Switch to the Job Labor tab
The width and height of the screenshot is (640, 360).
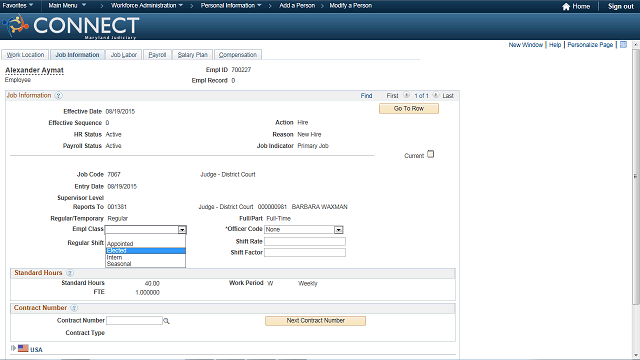(x=124, y=55)
